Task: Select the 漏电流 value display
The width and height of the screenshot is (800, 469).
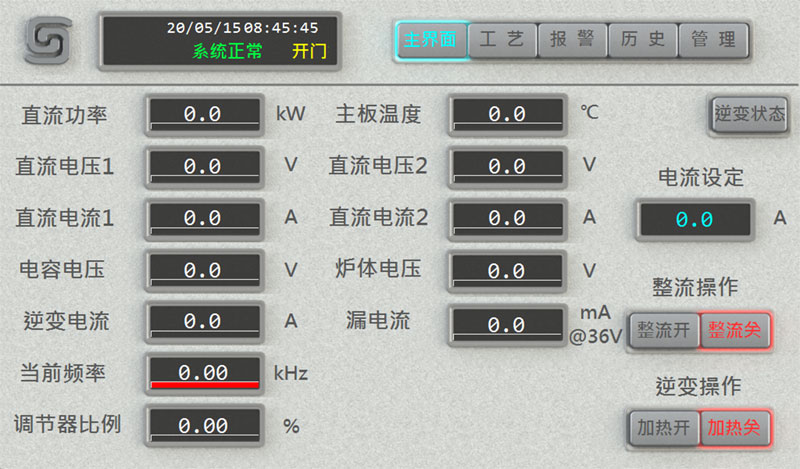Action: point(507,324)
